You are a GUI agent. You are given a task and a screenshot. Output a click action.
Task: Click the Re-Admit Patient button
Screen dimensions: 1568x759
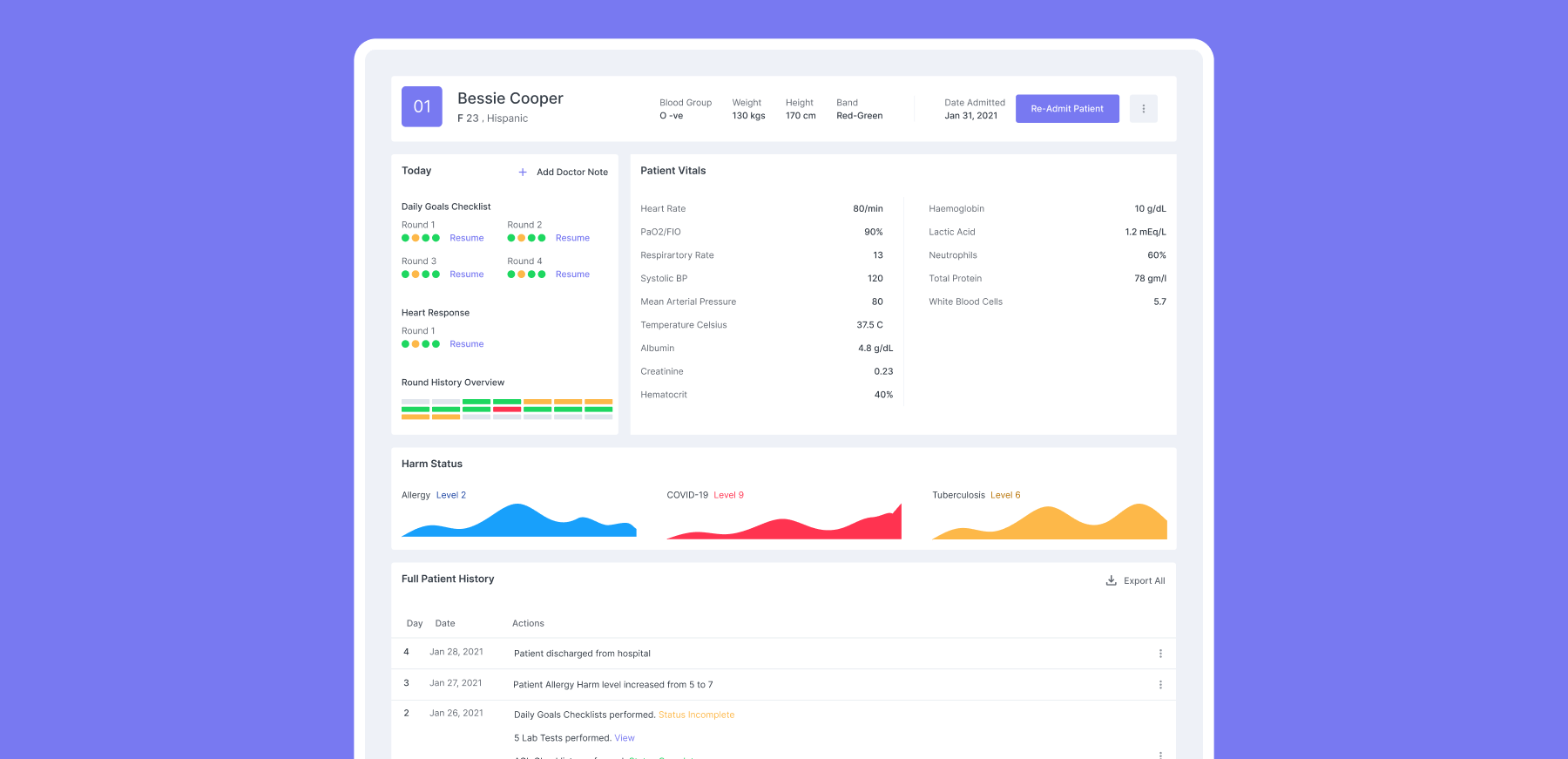click(x=1067, y=109)
